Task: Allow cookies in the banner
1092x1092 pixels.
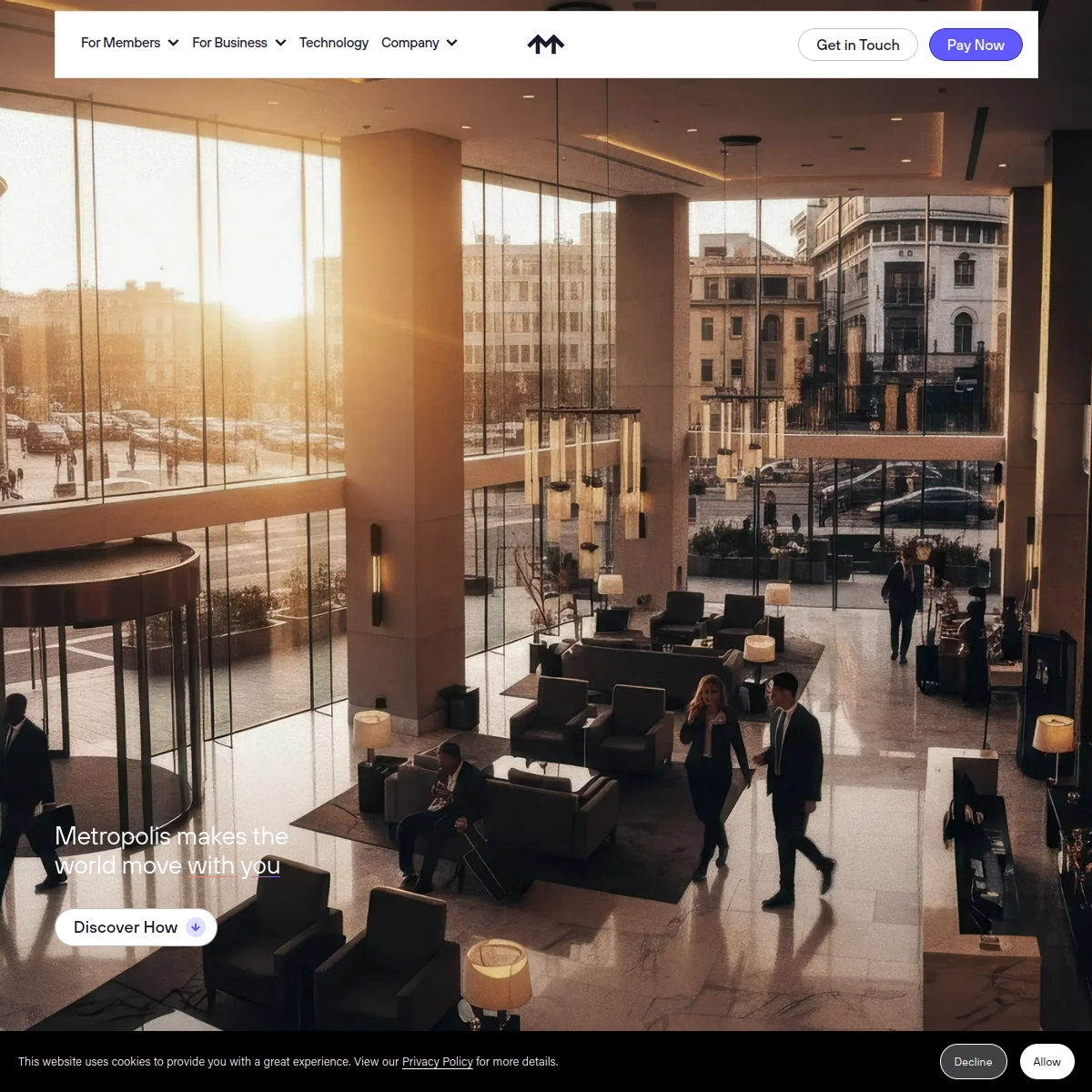Action: [1046, 1062]
